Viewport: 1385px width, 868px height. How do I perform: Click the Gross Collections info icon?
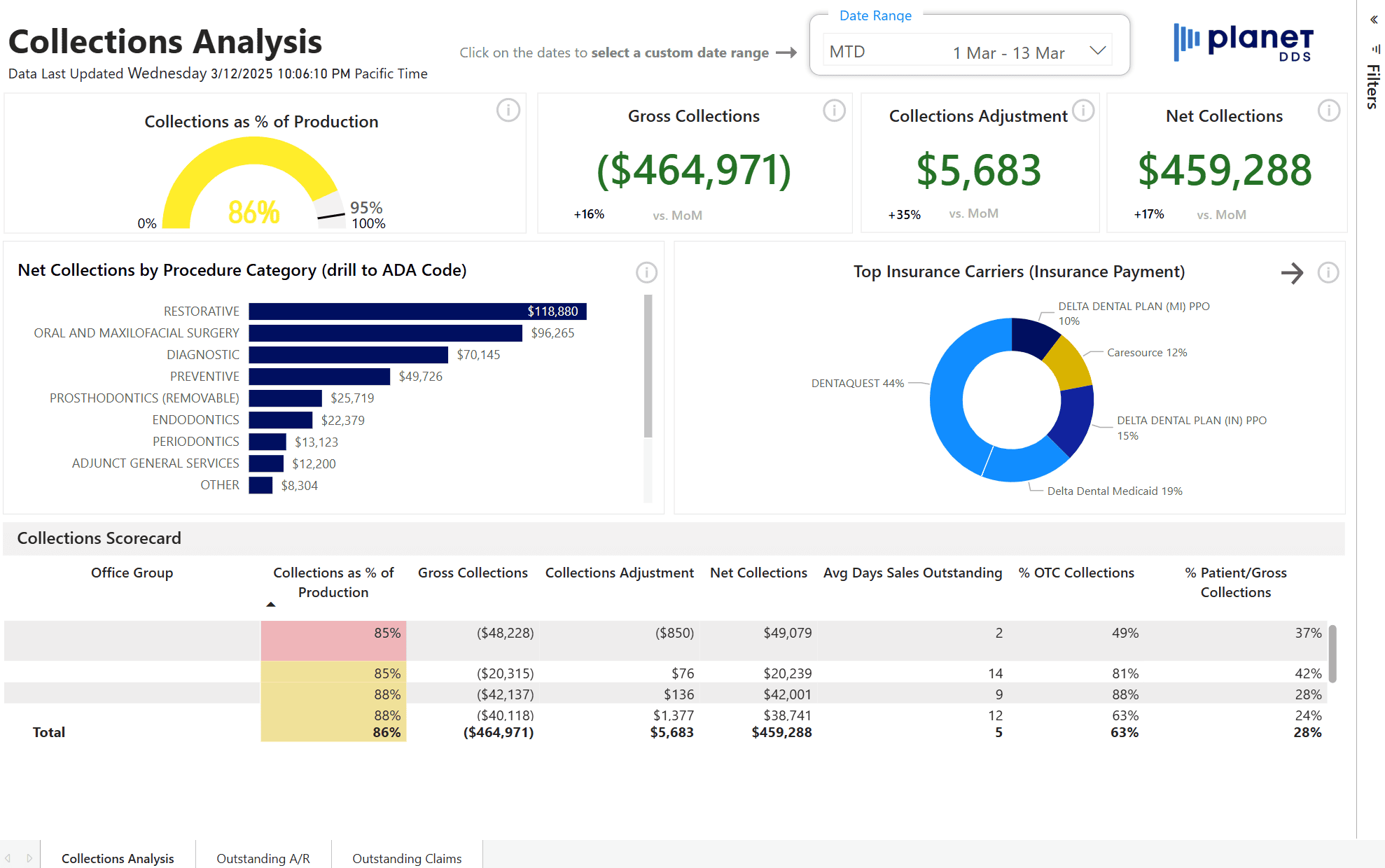[x=834, y=110]
